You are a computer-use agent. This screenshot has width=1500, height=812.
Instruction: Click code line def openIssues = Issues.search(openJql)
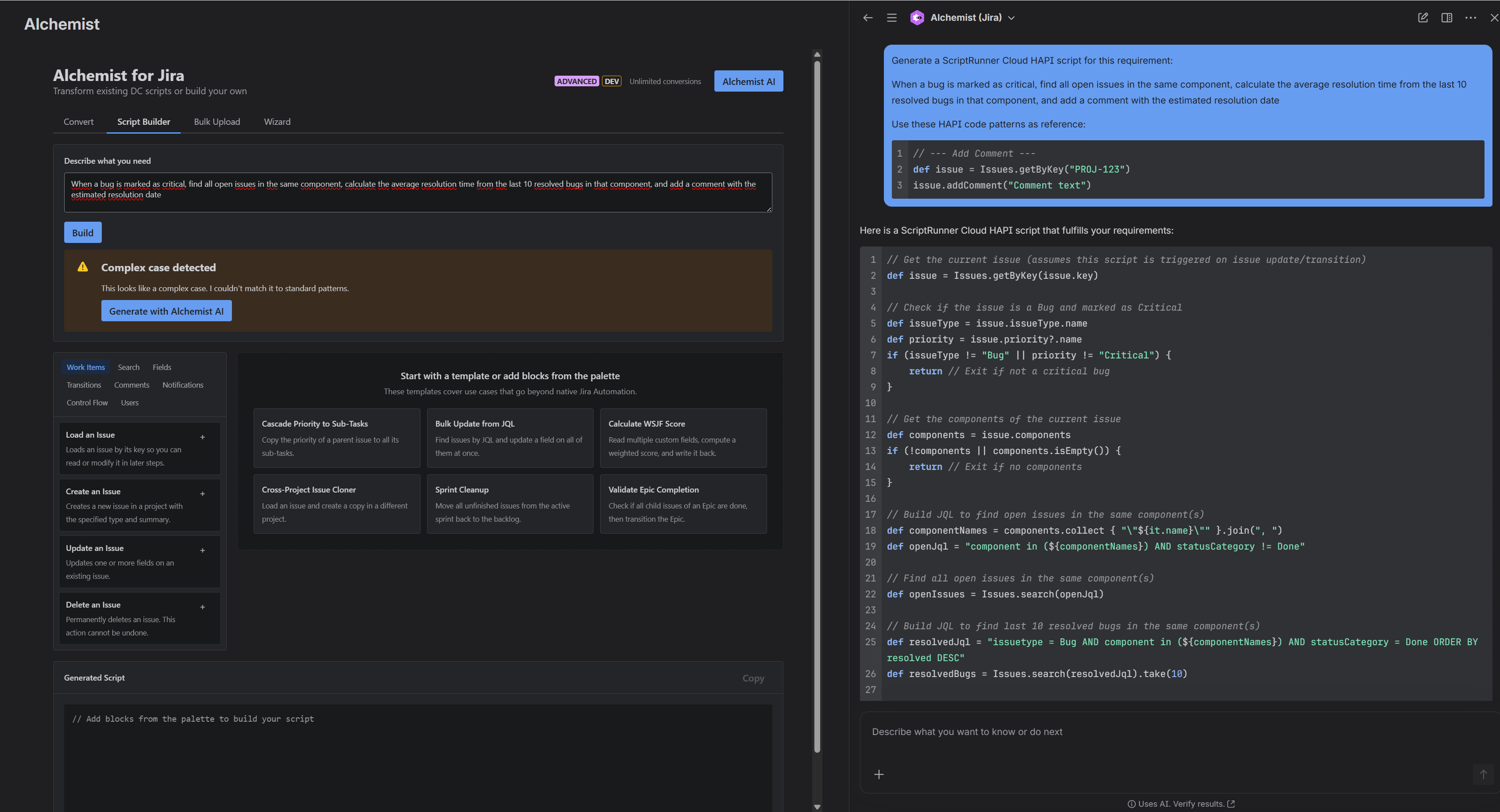995,594
